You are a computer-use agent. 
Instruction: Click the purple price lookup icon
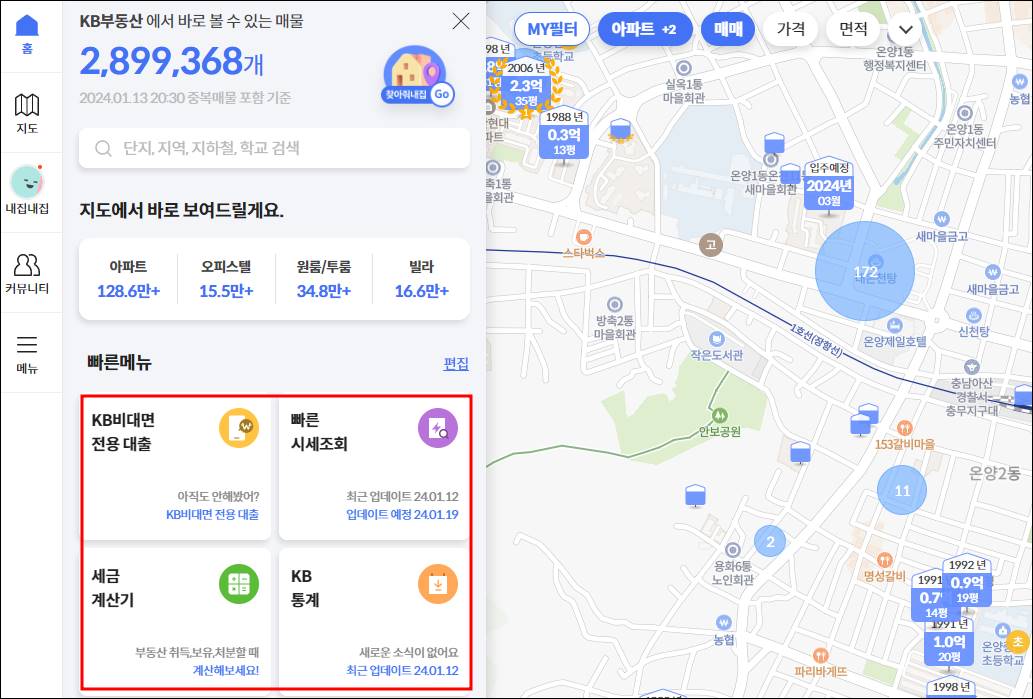438,428
